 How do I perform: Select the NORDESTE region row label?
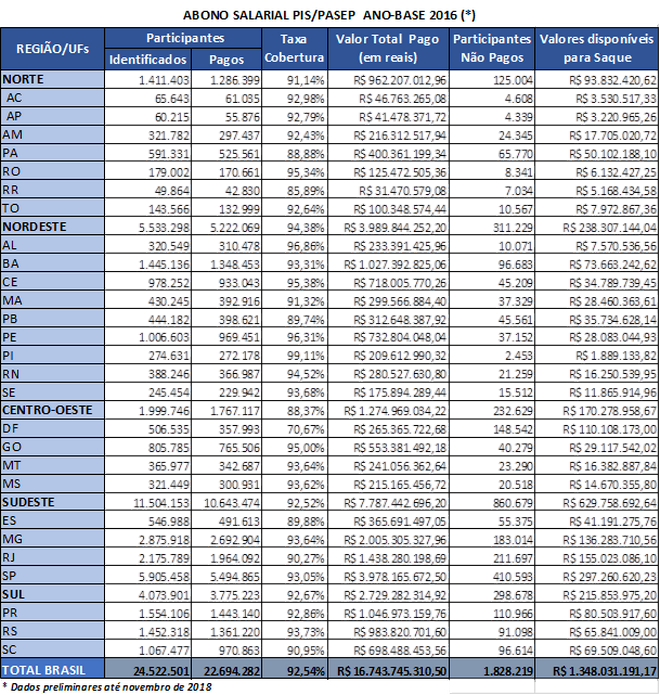click(x=35, y=227)
